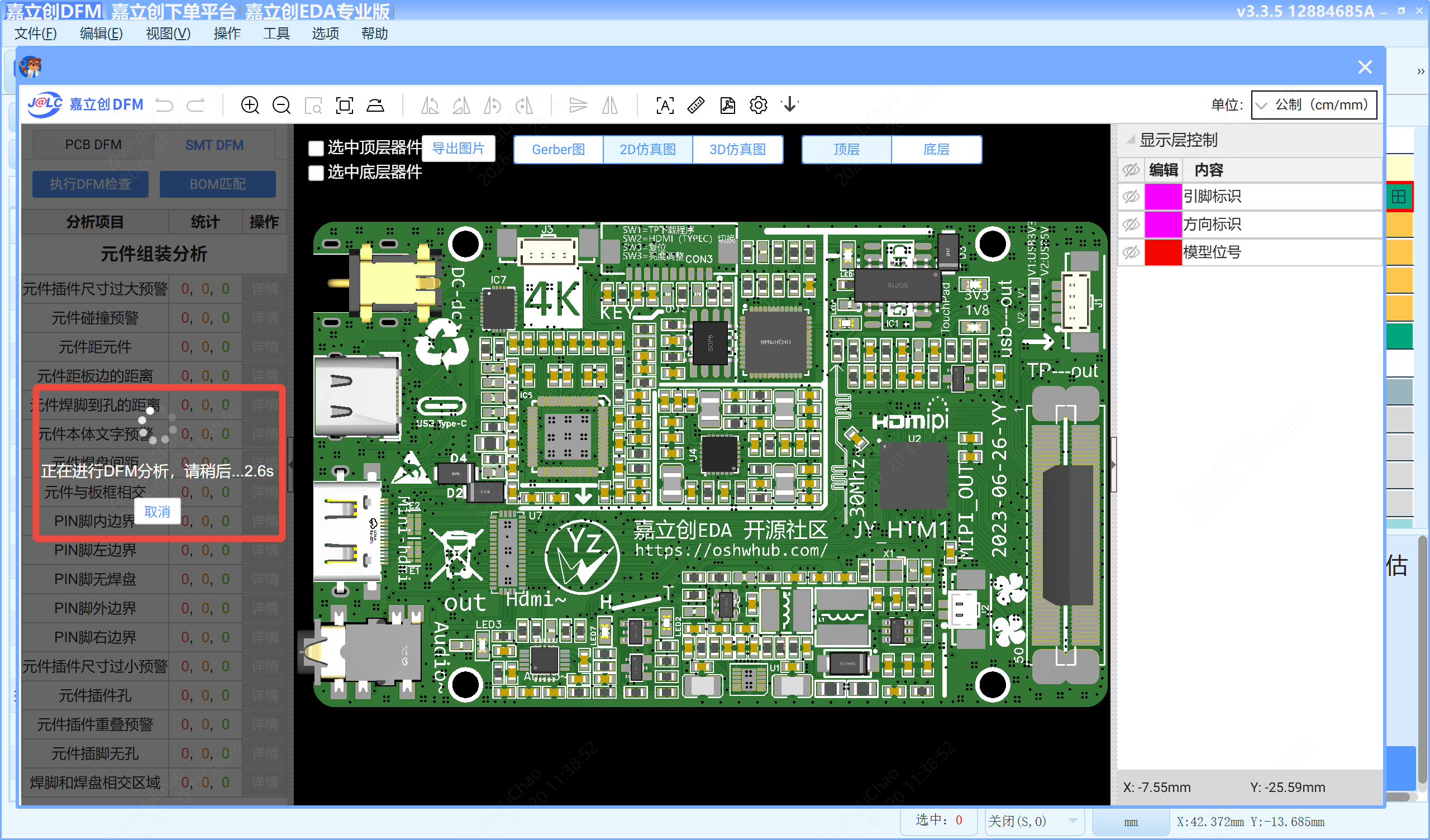Image resolution: width=1430 pixels, height=840 pixels.
Task: Select the ruler measurement tool
Action: click(696, 105)
